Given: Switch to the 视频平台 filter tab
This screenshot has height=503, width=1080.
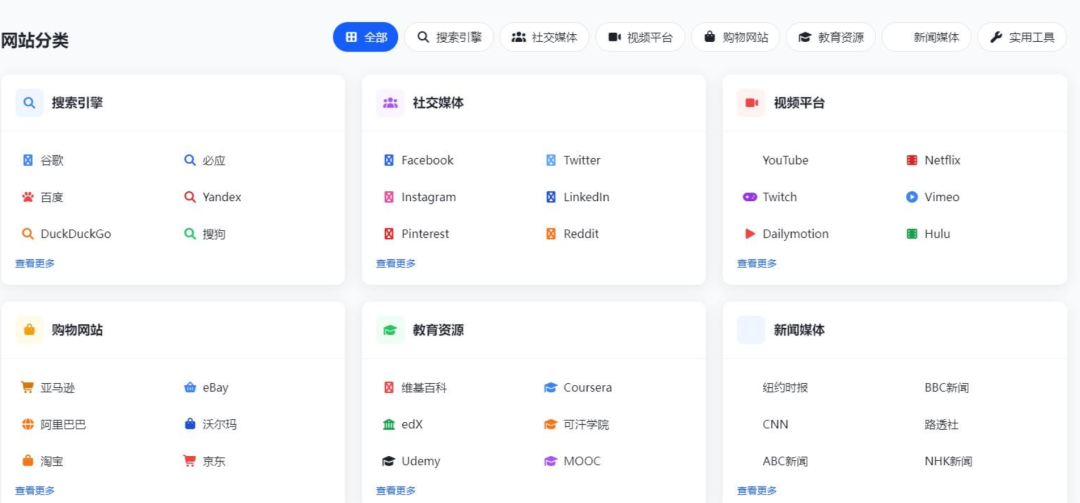Looking at the screenshot, I should tap(640, 37).
